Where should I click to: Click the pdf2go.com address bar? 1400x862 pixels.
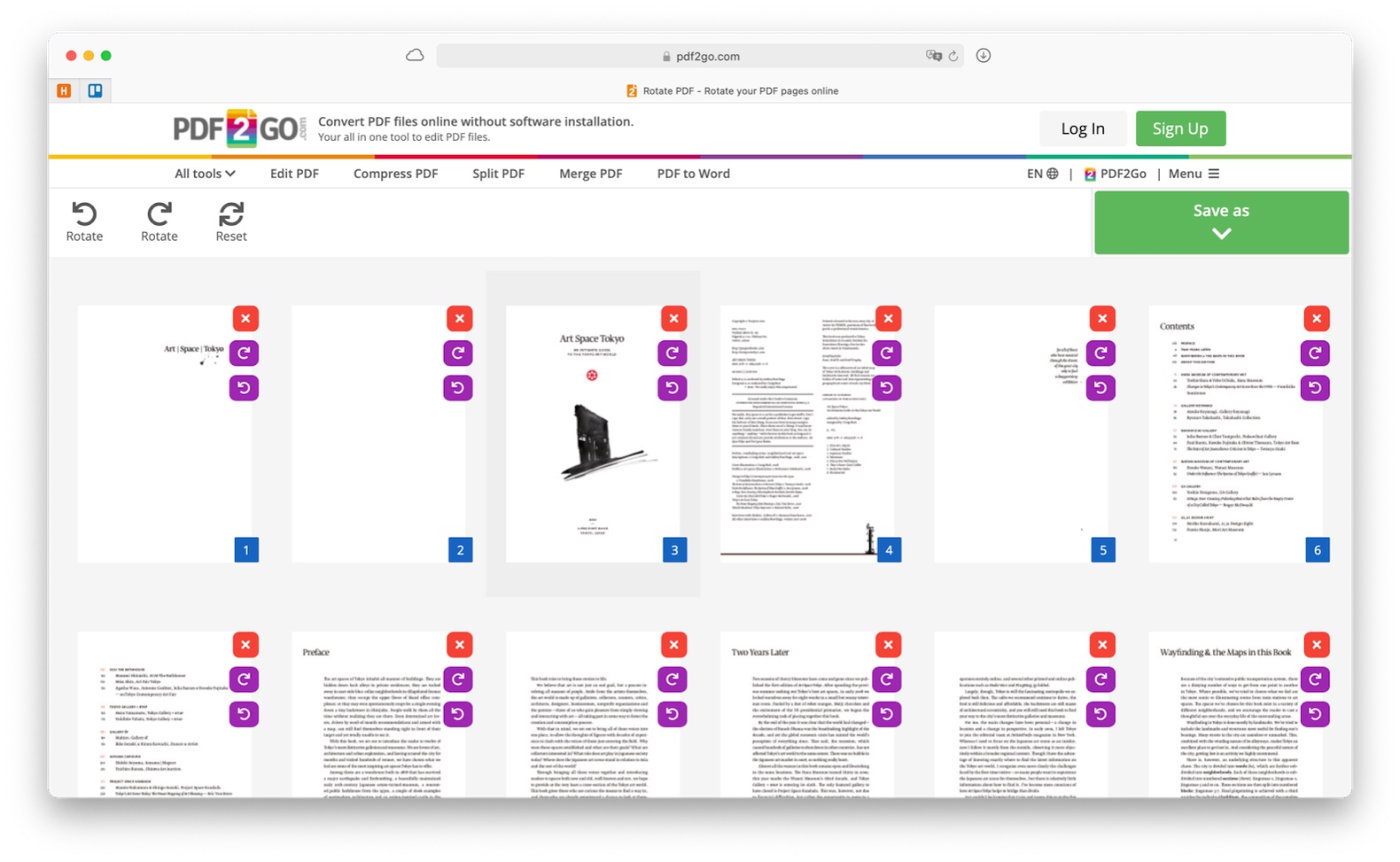click(700, 56)
